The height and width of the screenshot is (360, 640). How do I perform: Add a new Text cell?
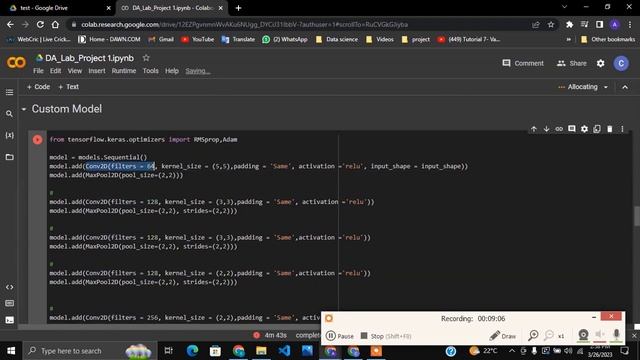[68, 87]
